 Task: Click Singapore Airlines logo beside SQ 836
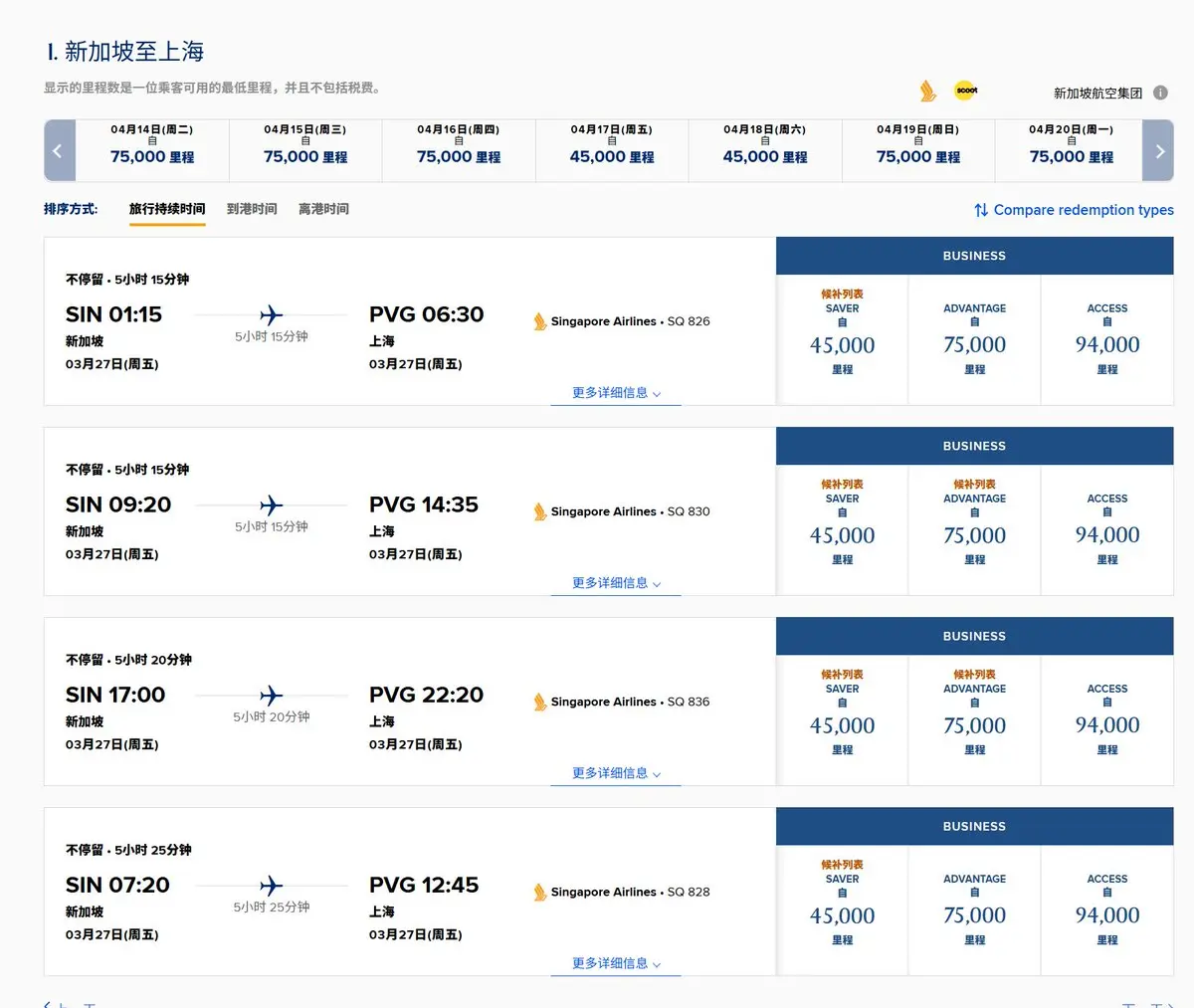(x=540, y=702)
